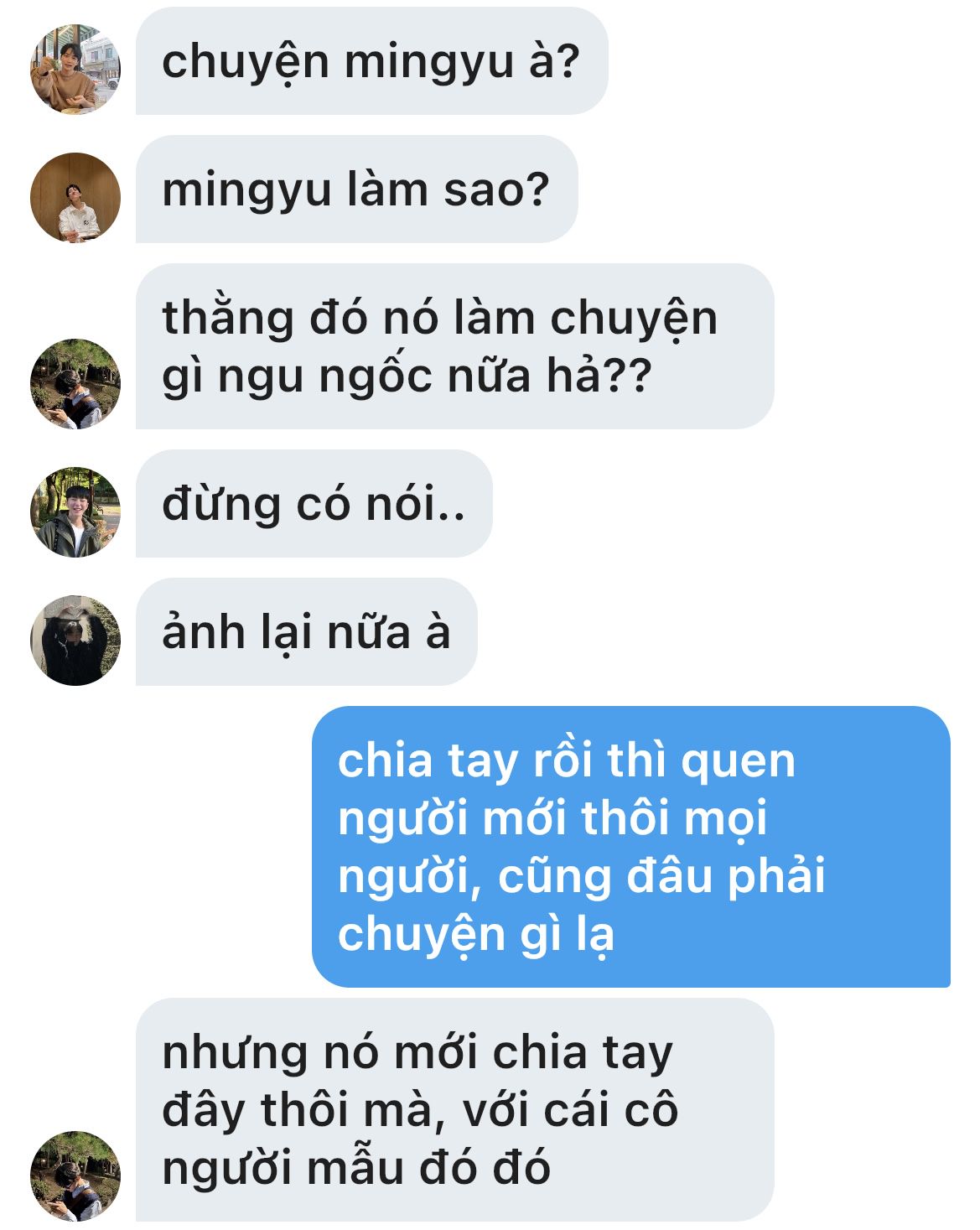Select the "mingyu làm sao?" message bubble
Screen dimensions: 980x1230
pos(356,189)
